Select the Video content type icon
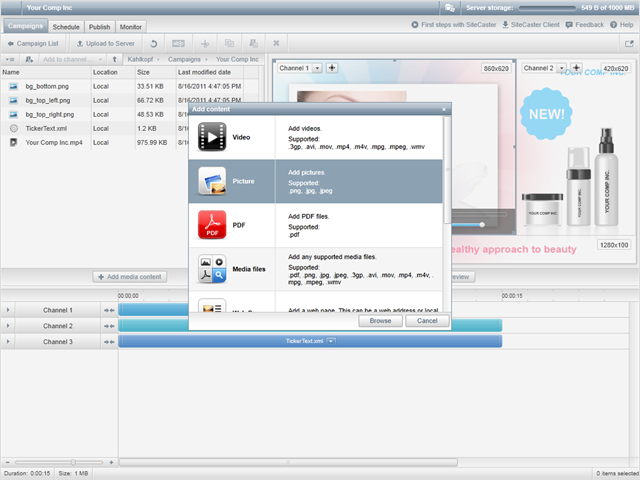Image resolution: width=640 pixels, height=480 pixels. click(212, 137)
